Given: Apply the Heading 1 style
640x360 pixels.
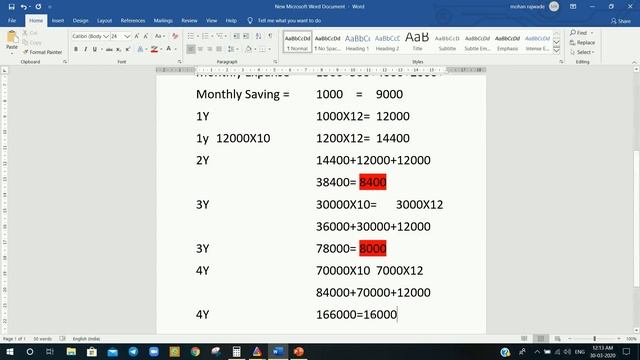Looking at the screenshot, I should pos(358,42).
